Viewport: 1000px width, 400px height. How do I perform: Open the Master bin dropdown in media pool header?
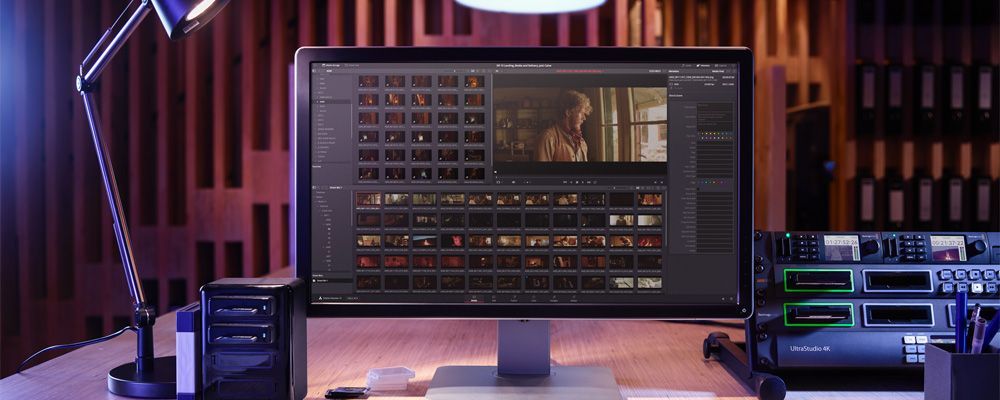point(335,188)
